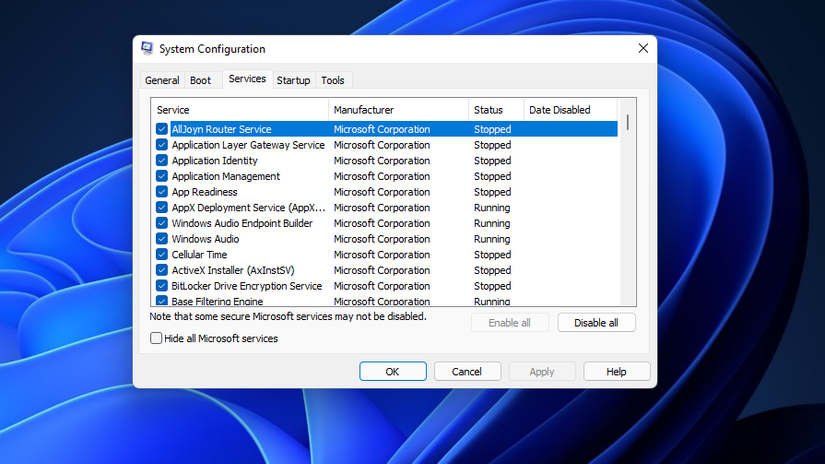Uncheck Application Identity service checkbox
Viewport: 825px width, 464px height.
(x=162, y=161)
